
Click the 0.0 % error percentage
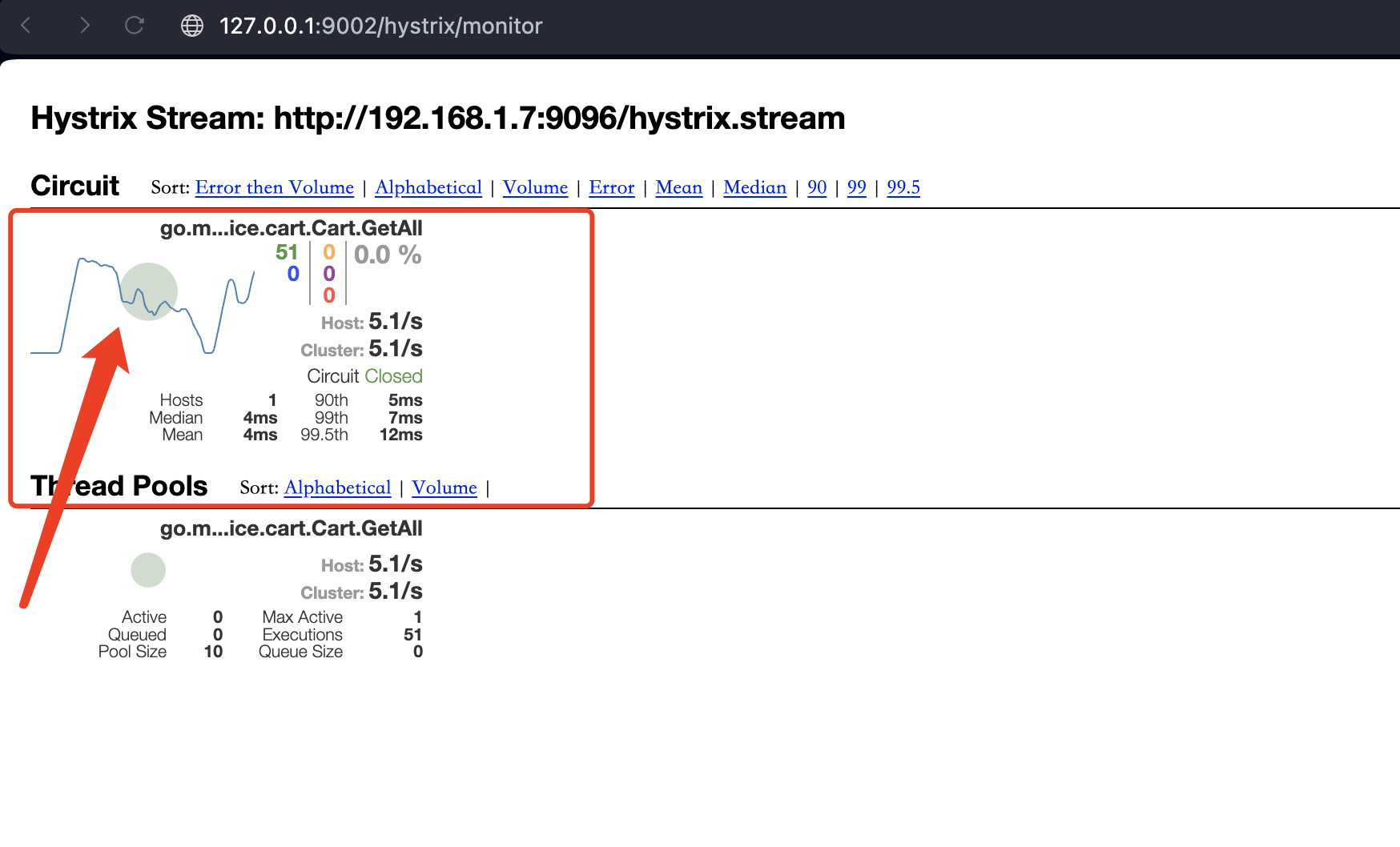click(388, 255)
